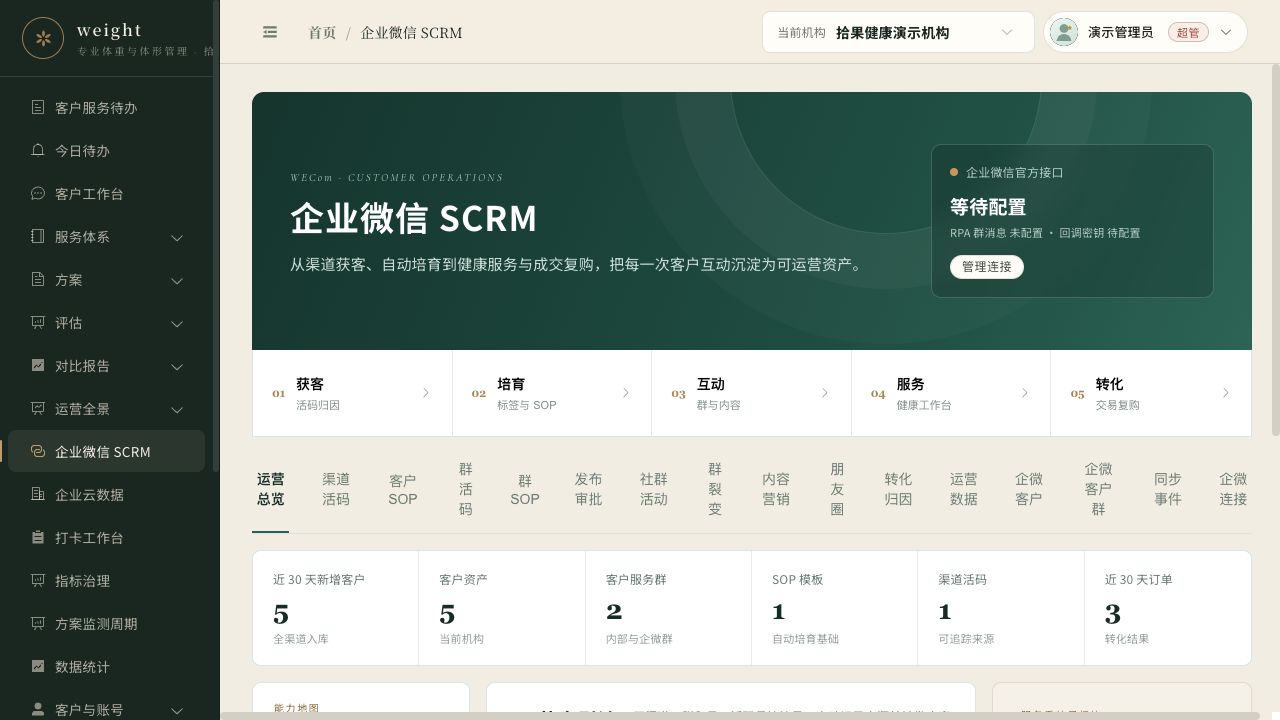The width and height of the screenshot is (1280, 720).
Task: Open the 客户工作台 chat icon
Action: point(38,193)
